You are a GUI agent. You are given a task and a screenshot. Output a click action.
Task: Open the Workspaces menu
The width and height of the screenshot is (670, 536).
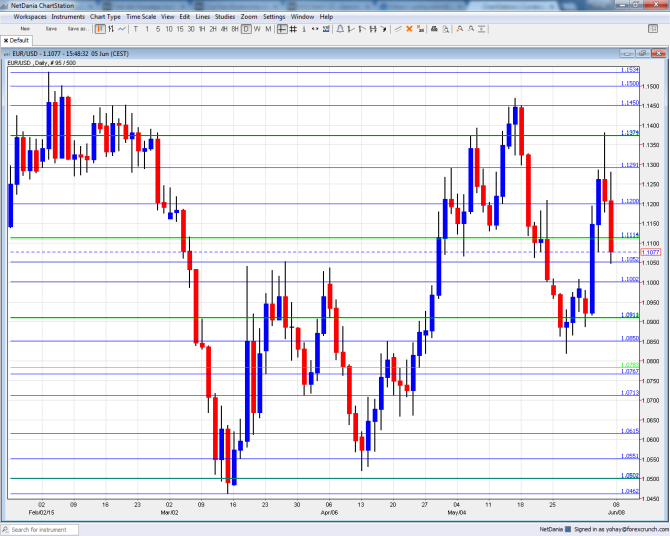[30, 17]
